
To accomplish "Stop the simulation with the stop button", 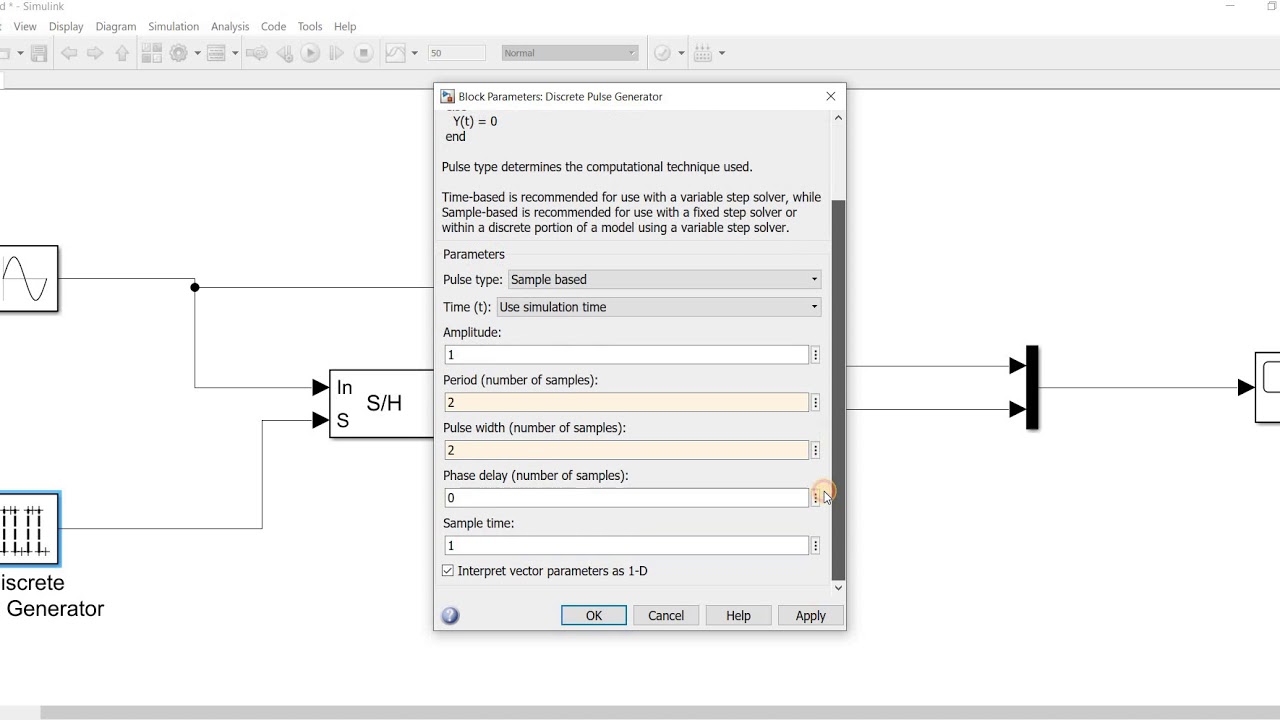I will (x=364, y=53).
